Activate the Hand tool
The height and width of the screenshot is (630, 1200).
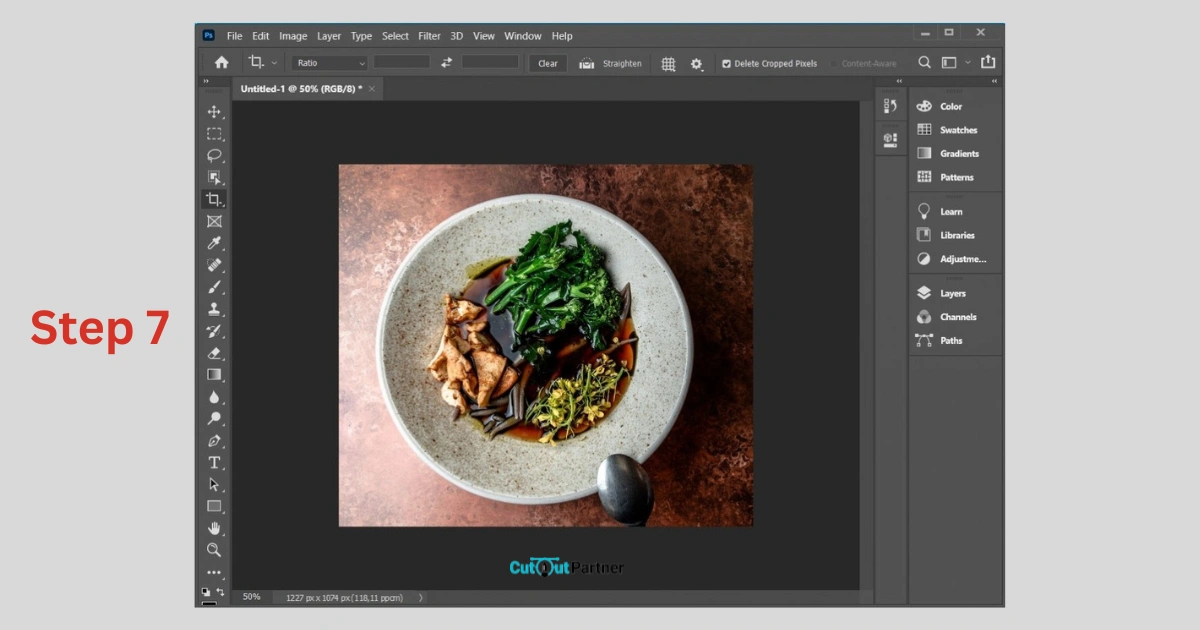tap(214, 528)
